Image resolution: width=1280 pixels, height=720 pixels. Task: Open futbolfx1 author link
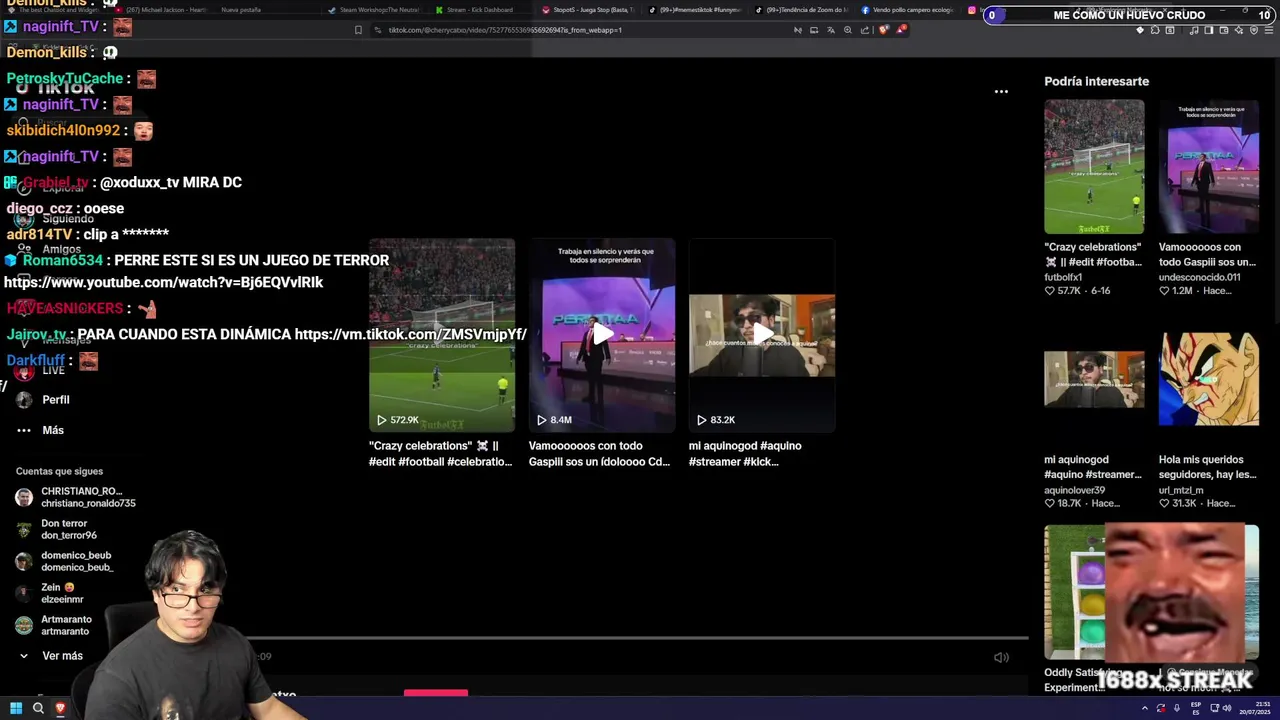click(x=1063, y=277)
